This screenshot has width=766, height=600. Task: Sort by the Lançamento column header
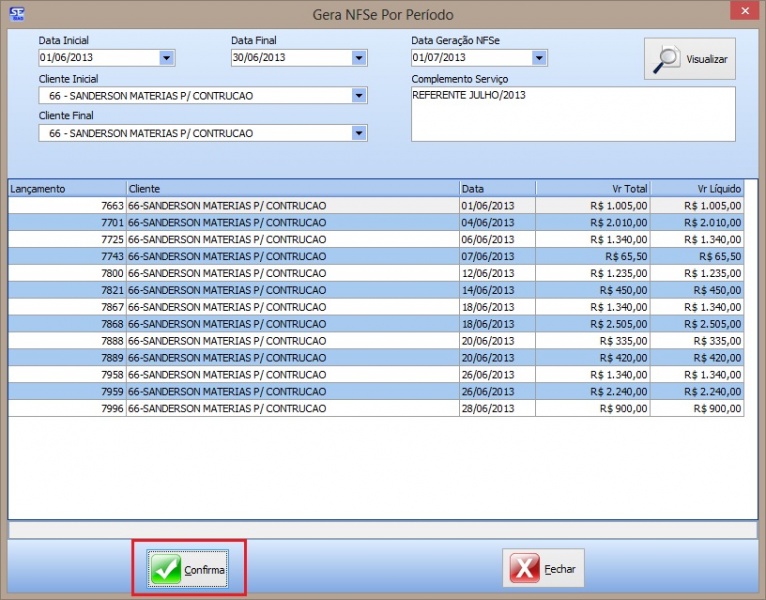coord(67,188)
